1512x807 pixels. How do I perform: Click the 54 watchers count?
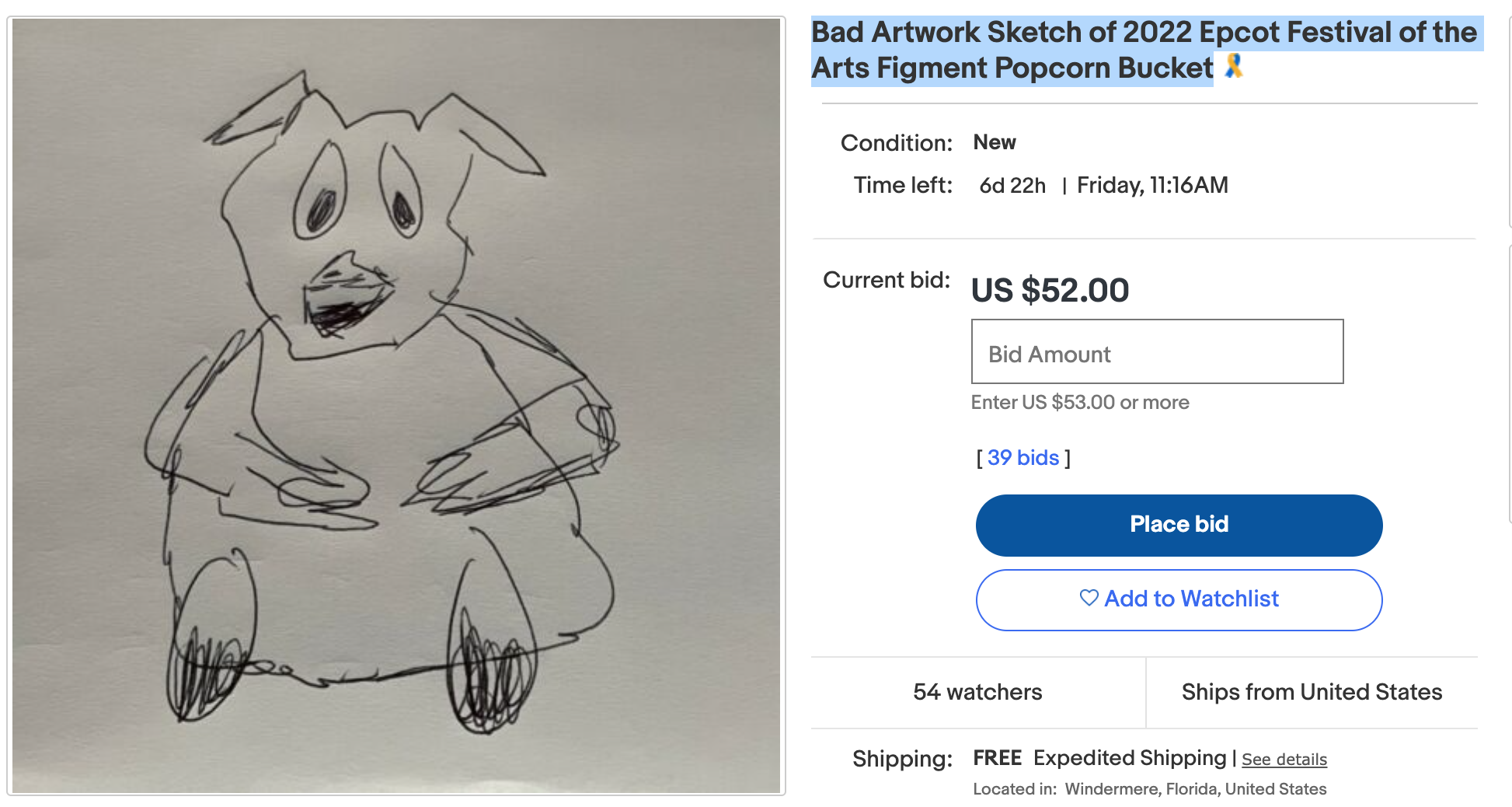[x=977, y=692]
